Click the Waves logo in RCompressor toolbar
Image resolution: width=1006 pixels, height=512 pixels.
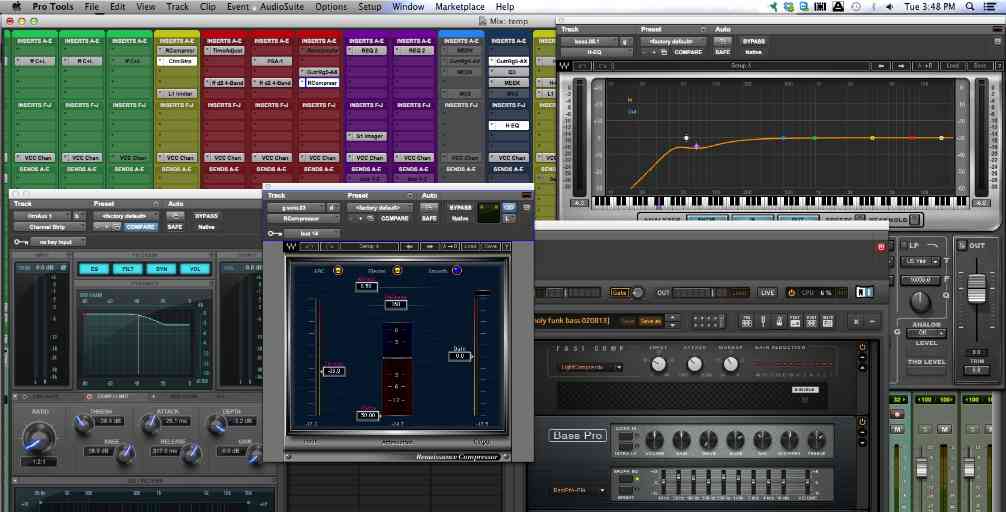point(291,246)
